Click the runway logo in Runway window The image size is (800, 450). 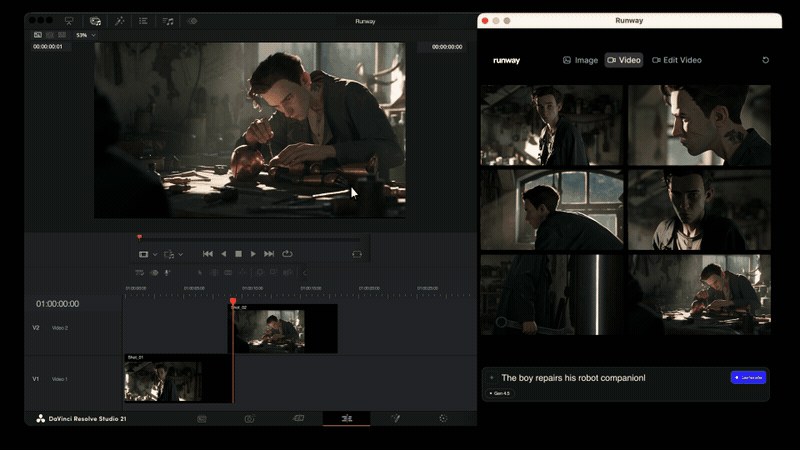pyautogui.click(x=506, y=60)
